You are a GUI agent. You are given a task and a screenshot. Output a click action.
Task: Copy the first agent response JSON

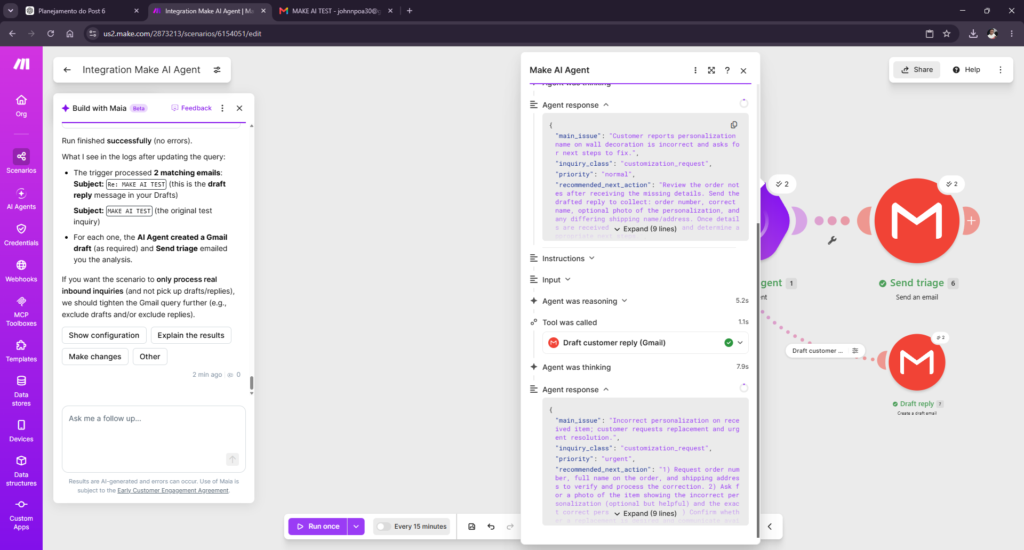click(x=734, y=125)
